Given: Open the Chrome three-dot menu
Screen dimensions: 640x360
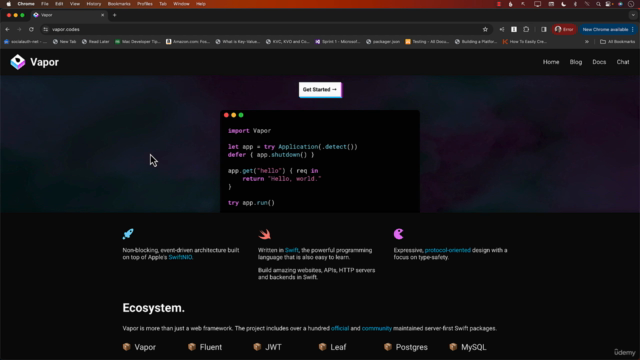Looking at the screenshot, I should pyautogui.click(x=633, y=29).
